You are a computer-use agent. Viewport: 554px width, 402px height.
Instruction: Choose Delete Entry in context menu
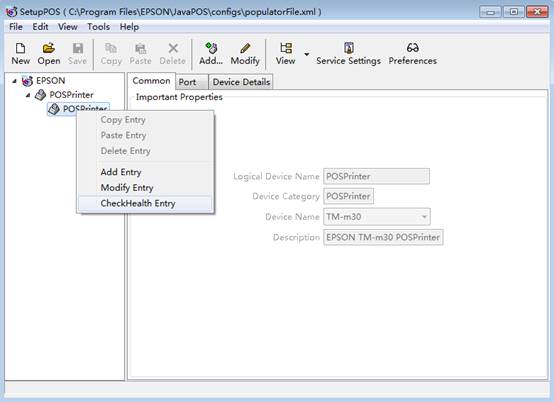(x=145, y=151)
